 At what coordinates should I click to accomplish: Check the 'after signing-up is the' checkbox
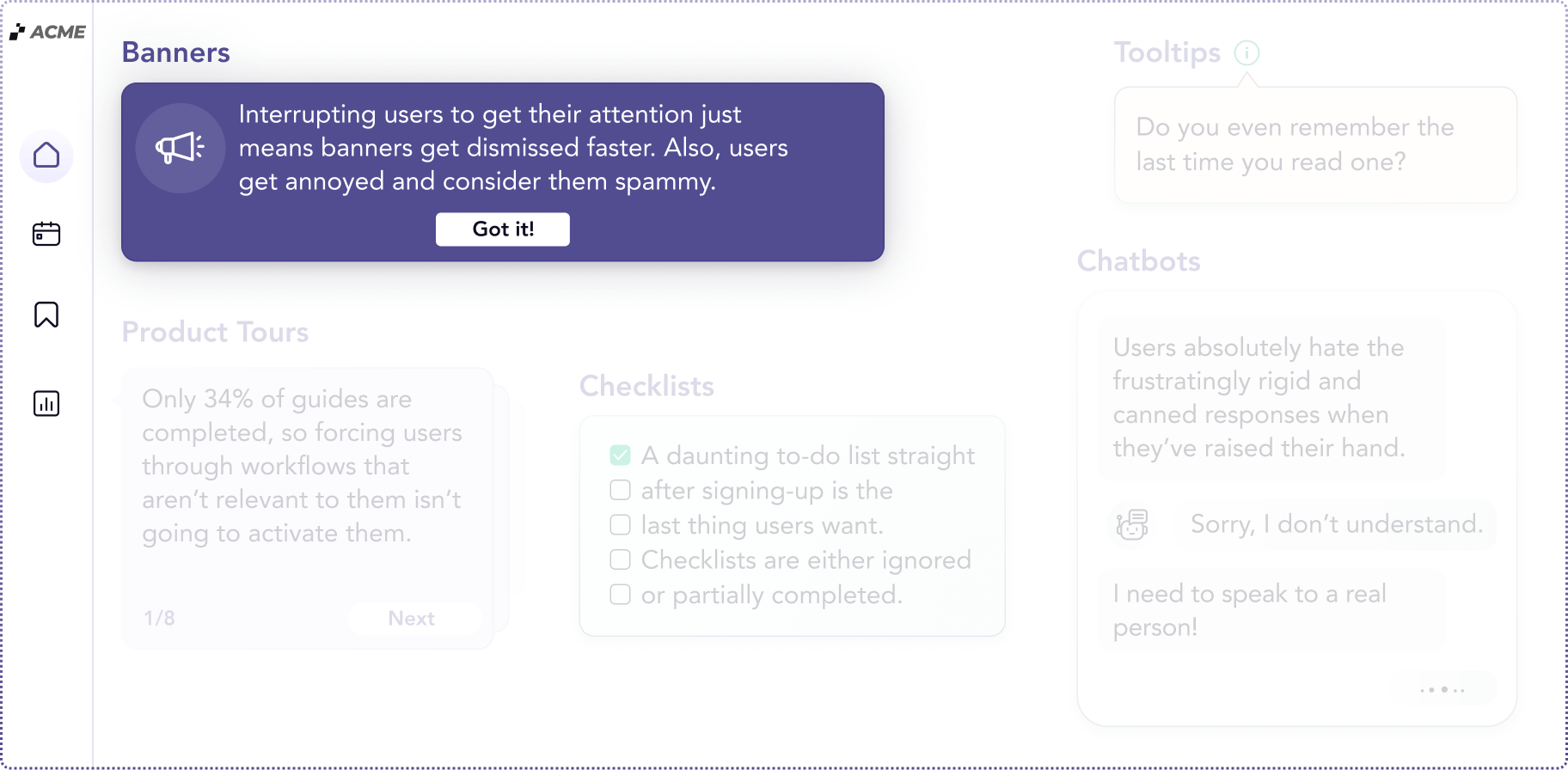click(620, 490)
